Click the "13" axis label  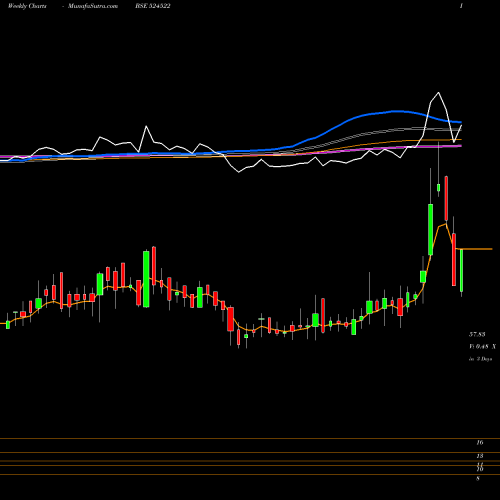[480, 456]
